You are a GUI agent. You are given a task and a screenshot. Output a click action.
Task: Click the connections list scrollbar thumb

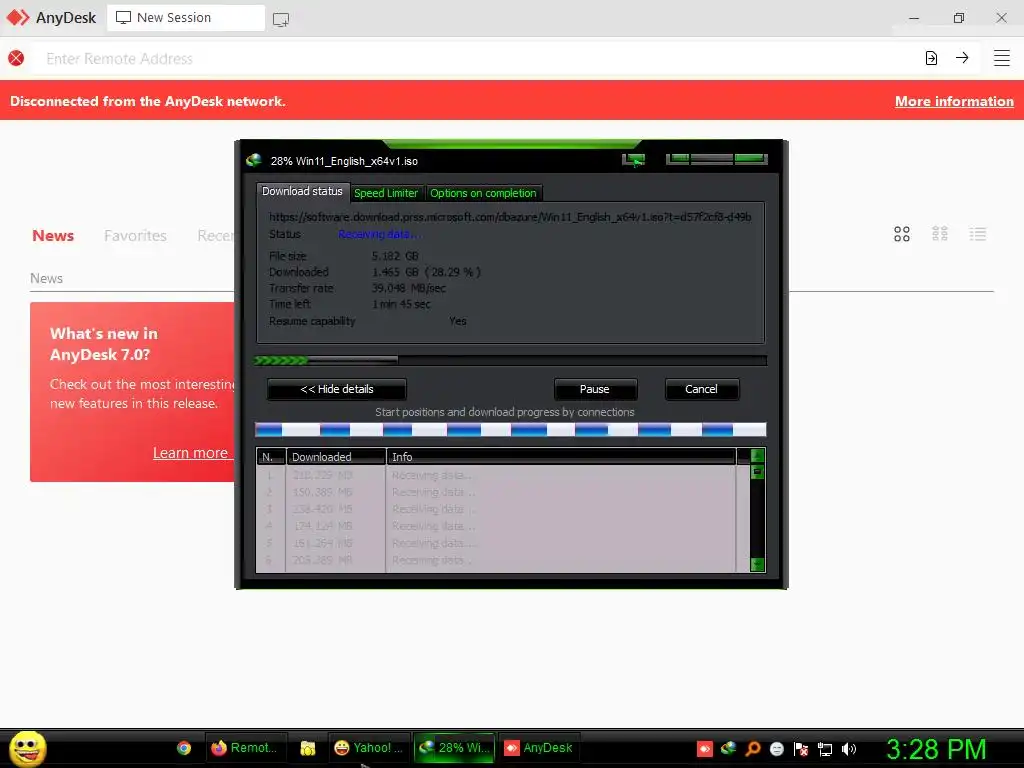tap(758, 472)
